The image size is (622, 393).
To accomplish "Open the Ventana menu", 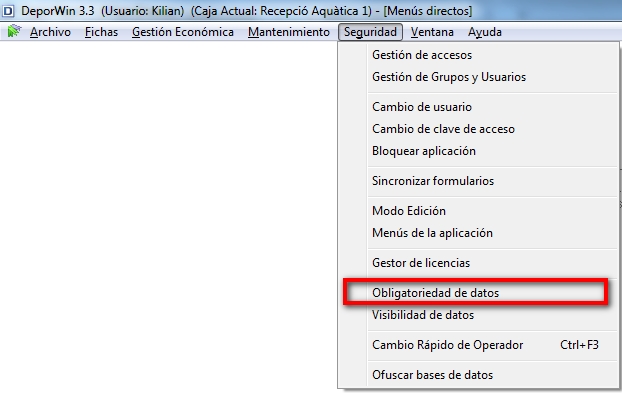I will click(432, 32).
